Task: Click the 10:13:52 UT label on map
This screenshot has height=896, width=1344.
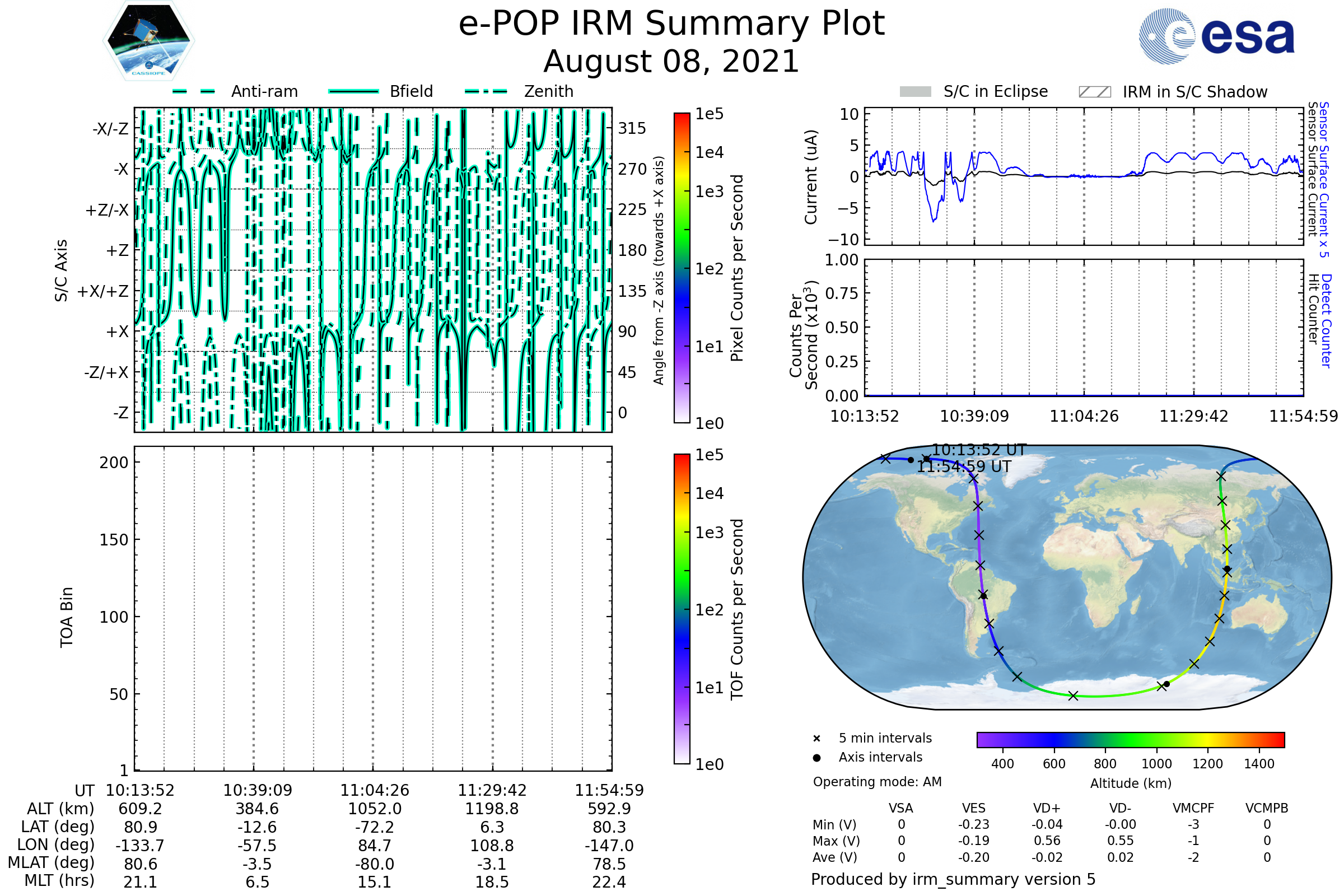Action: (x=979, y=450)
